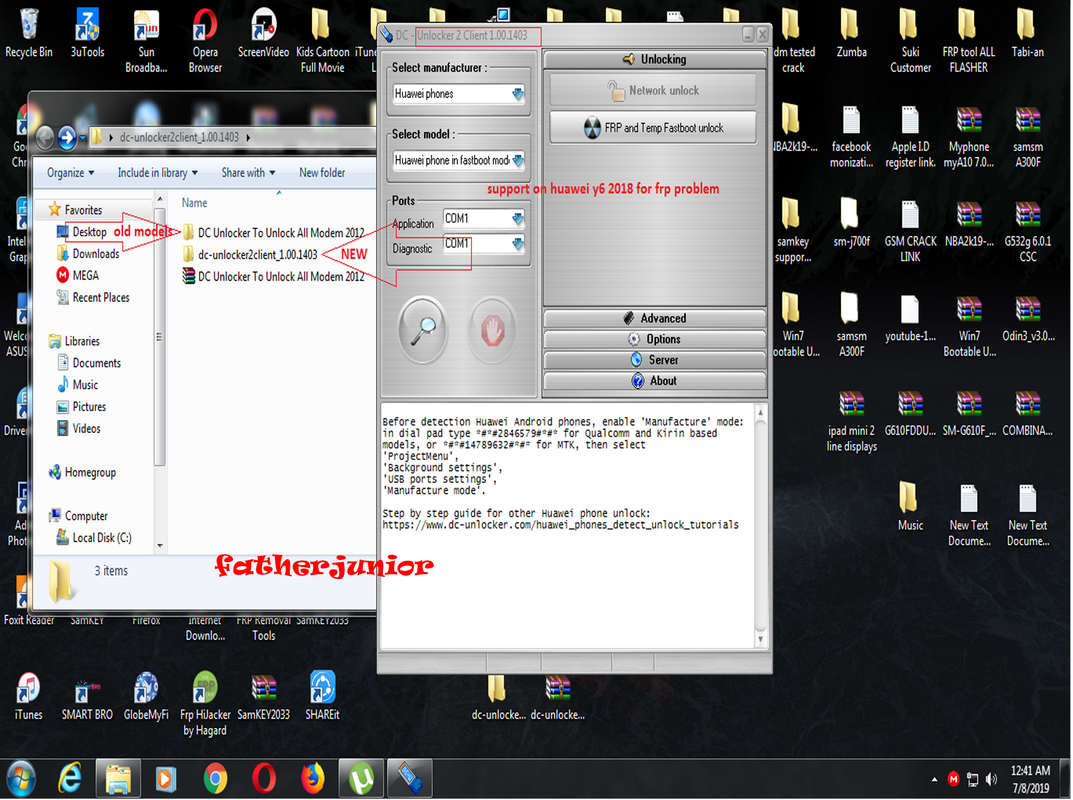1073x800 pixels.
Task: Open the Share with menu
Action: coord(248,173)
